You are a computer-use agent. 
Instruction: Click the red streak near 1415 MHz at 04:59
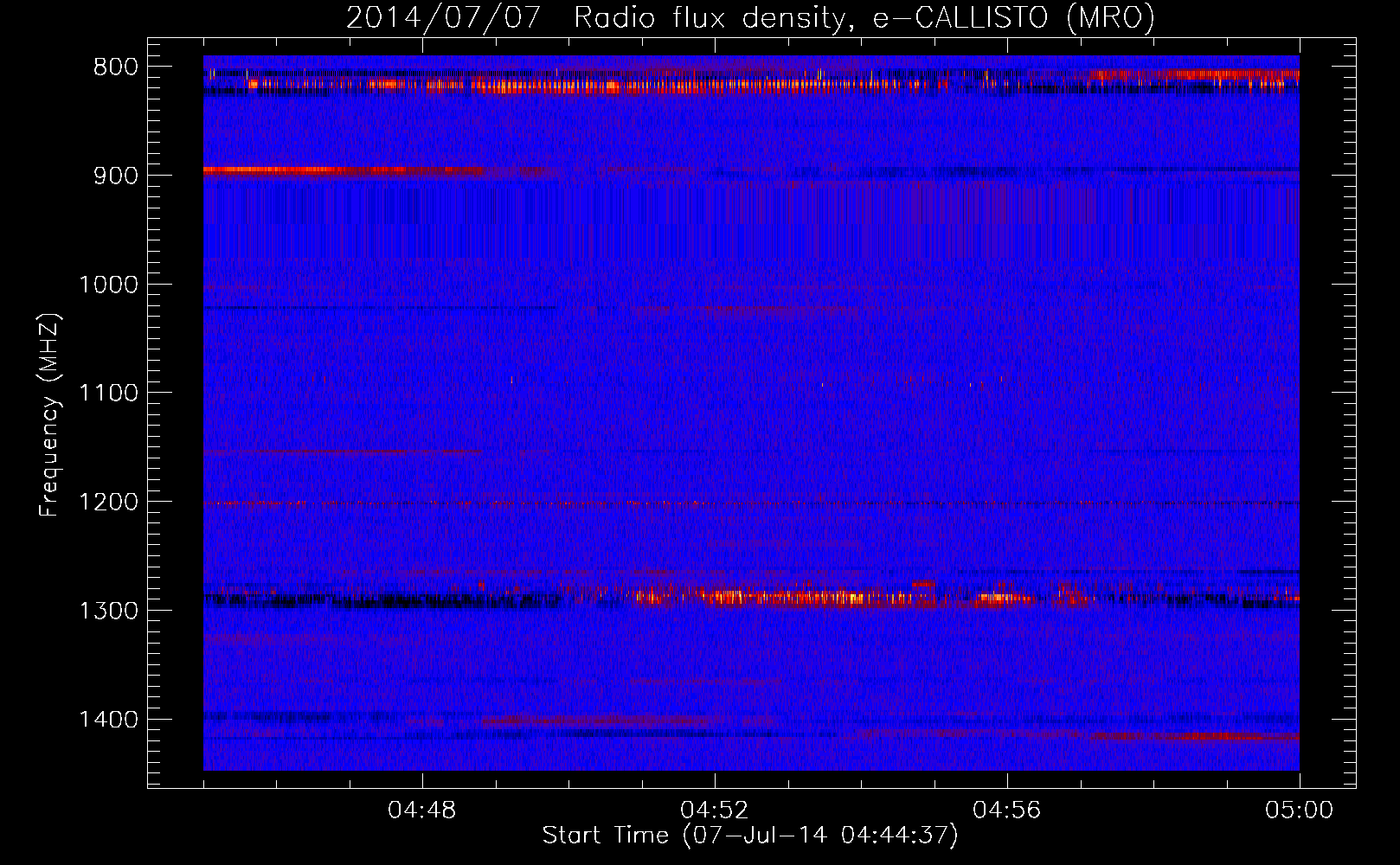1196,737
